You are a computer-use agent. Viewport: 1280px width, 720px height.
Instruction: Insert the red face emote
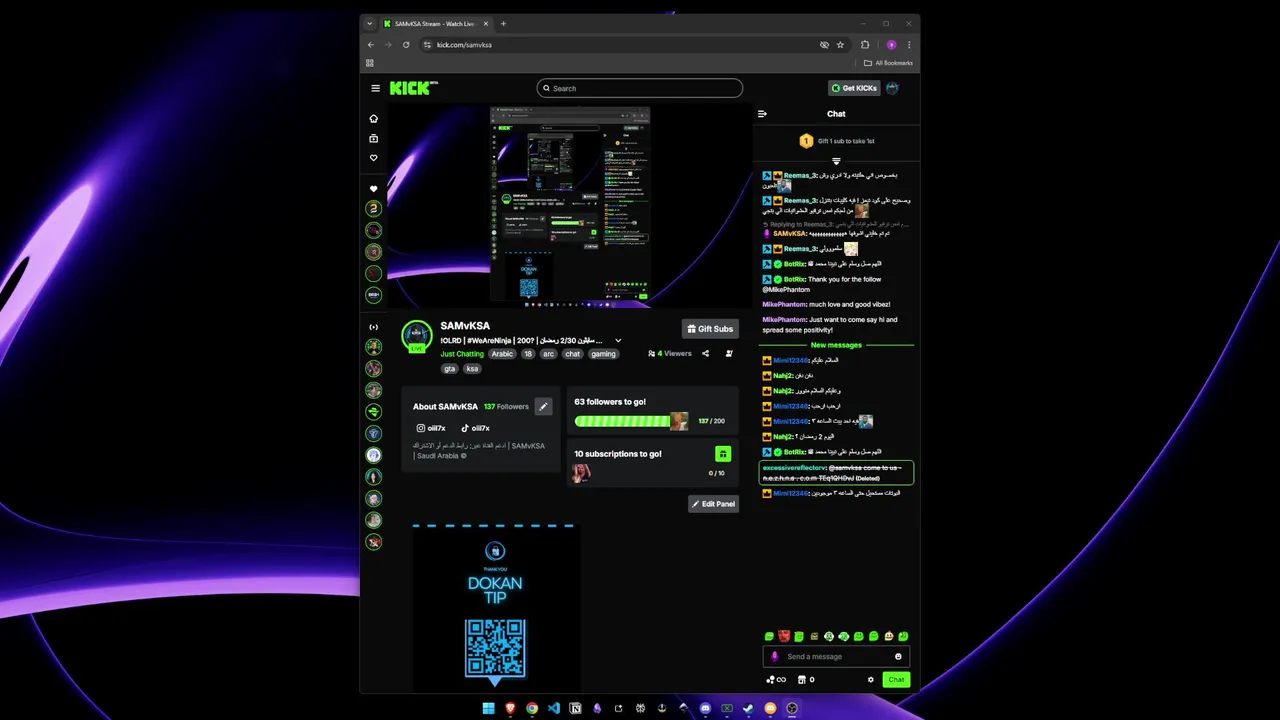click(x=784, y=636)
